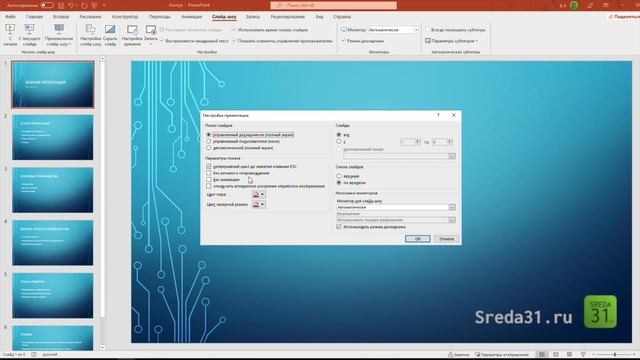Toggle Show Media Controls checkbox in ribbon

coord(234,41)
